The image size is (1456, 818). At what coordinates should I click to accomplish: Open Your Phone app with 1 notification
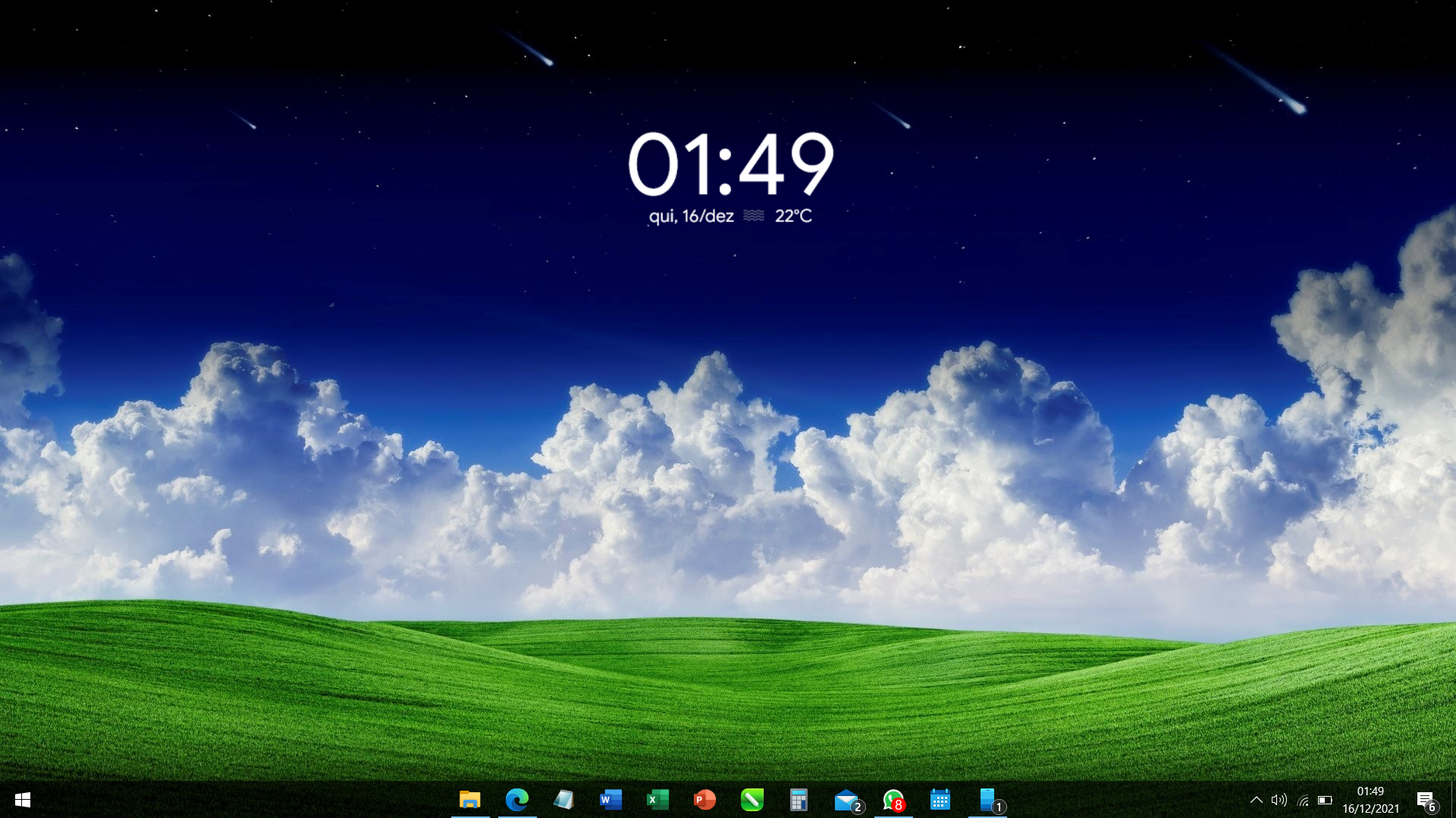[986, 800]
